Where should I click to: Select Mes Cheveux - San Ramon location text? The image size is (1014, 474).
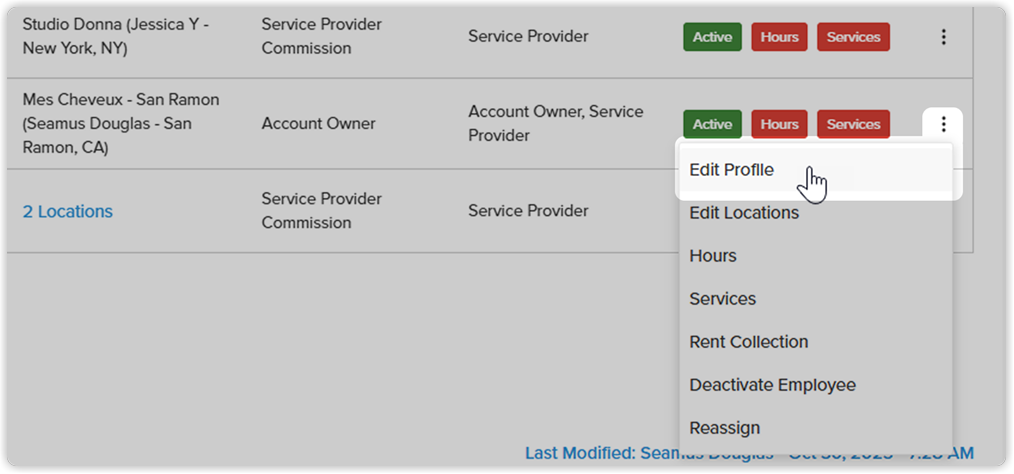[x=121, y=124]
